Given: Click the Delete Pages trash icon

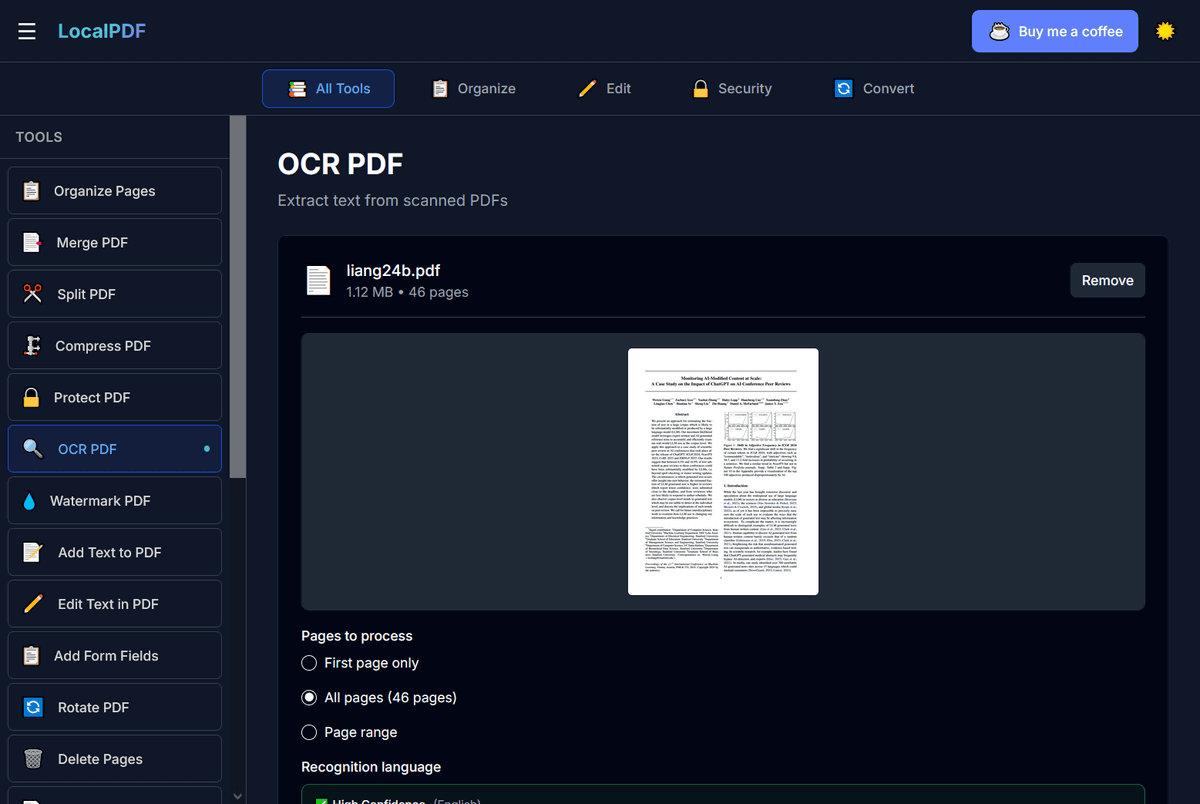Looking at the screenshot, I should point(33,759).
